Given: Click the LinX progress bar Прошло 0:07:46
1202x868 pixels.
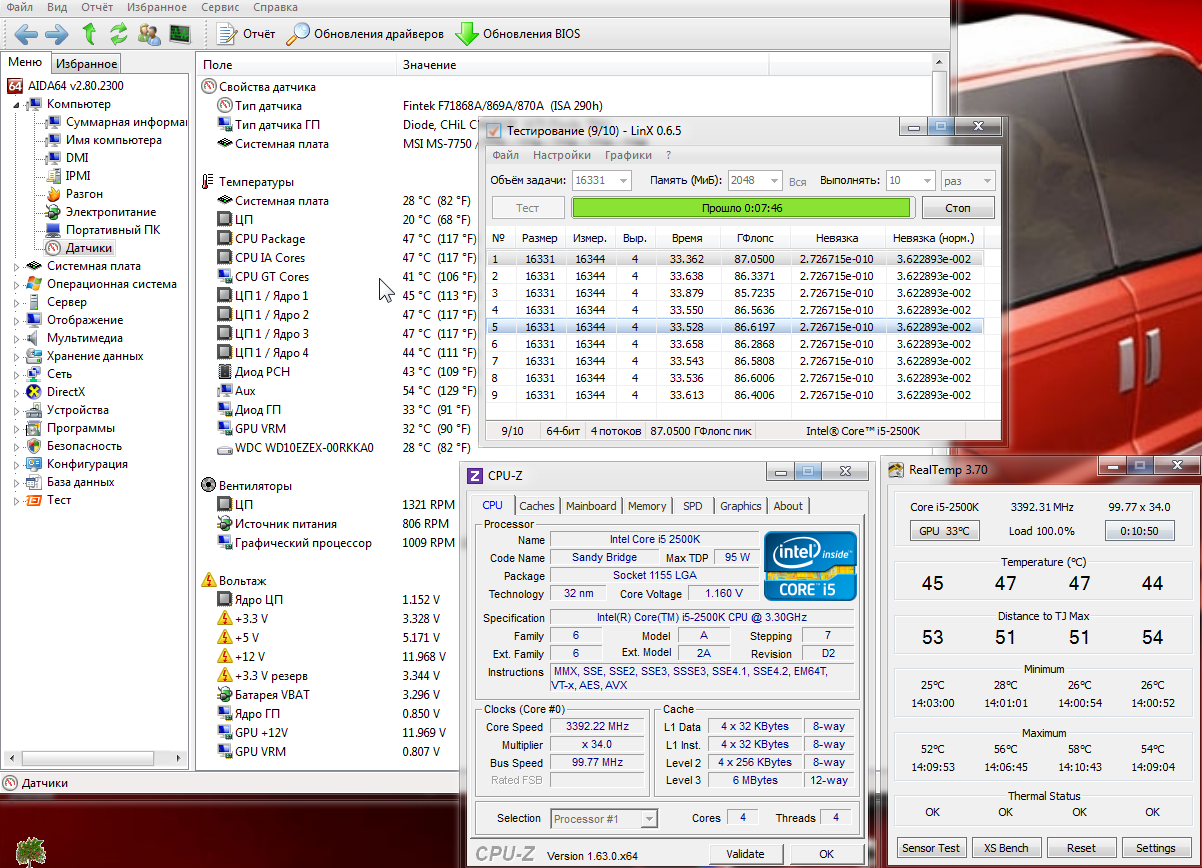Looking at the screenshot, I should 741,208.
